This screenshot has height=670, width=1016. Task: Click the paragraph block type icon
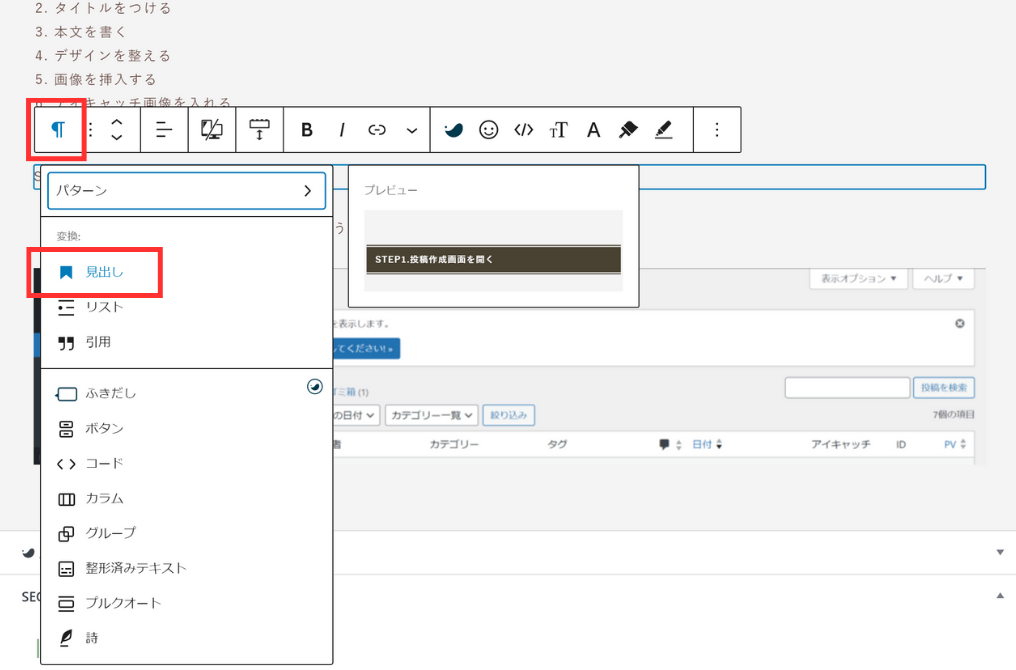[59, 130]
